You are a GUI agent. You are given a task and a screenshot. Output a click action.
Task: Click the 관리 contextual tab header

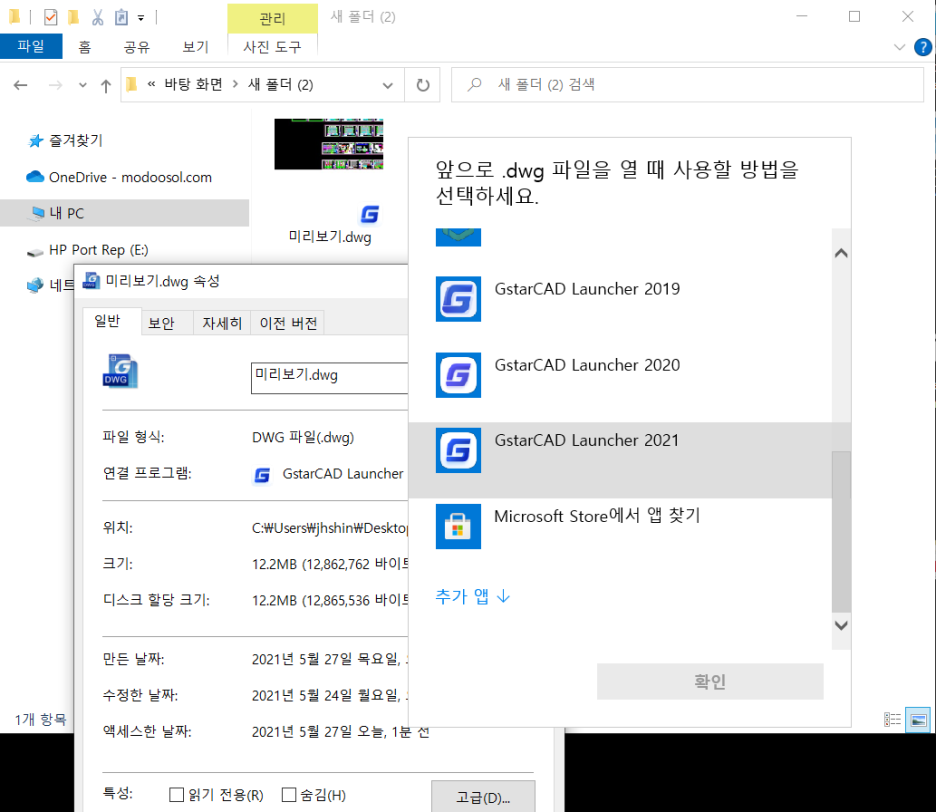272,19
